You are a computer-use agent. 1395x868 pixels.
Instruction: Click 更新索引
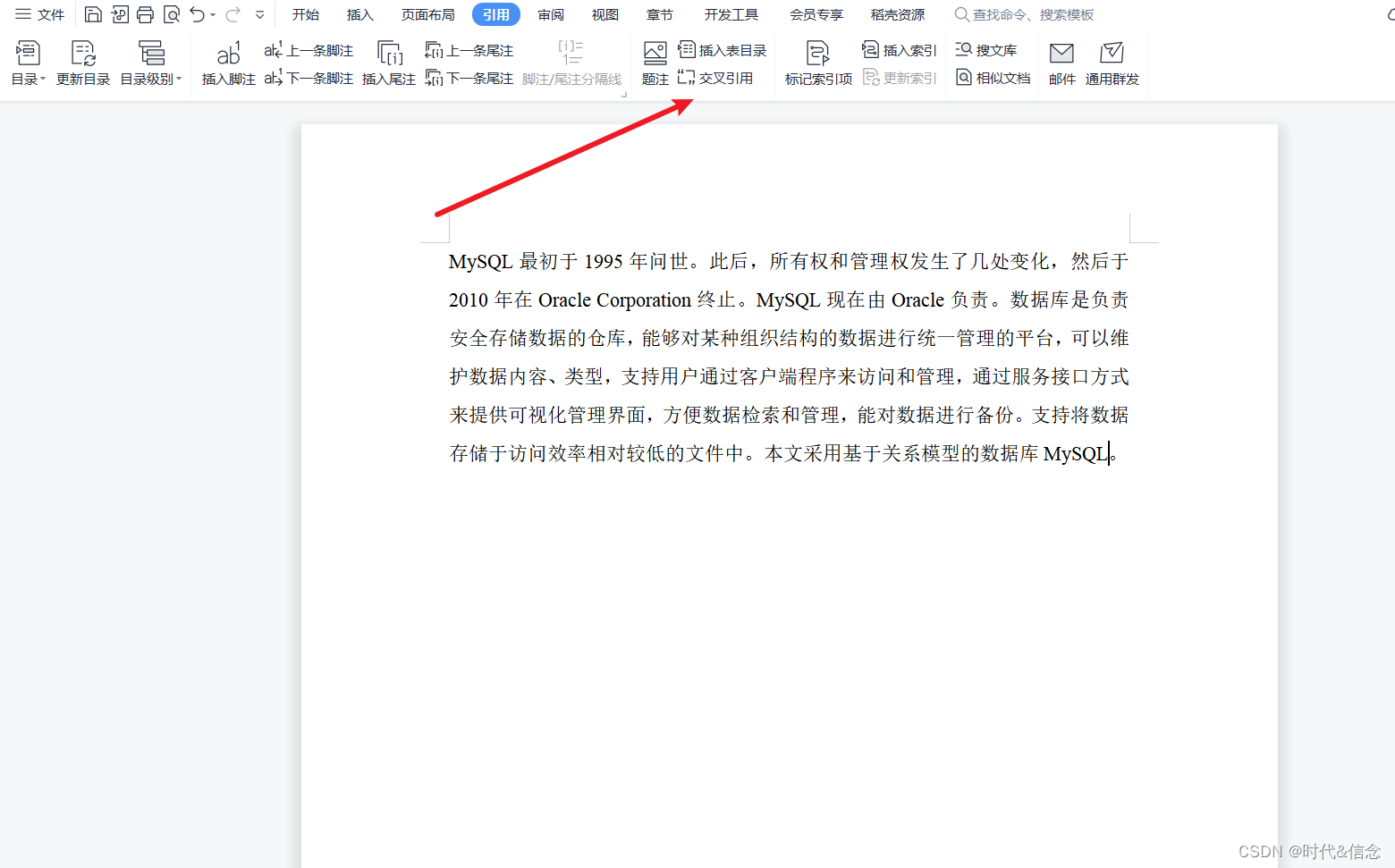click(899, 78)
